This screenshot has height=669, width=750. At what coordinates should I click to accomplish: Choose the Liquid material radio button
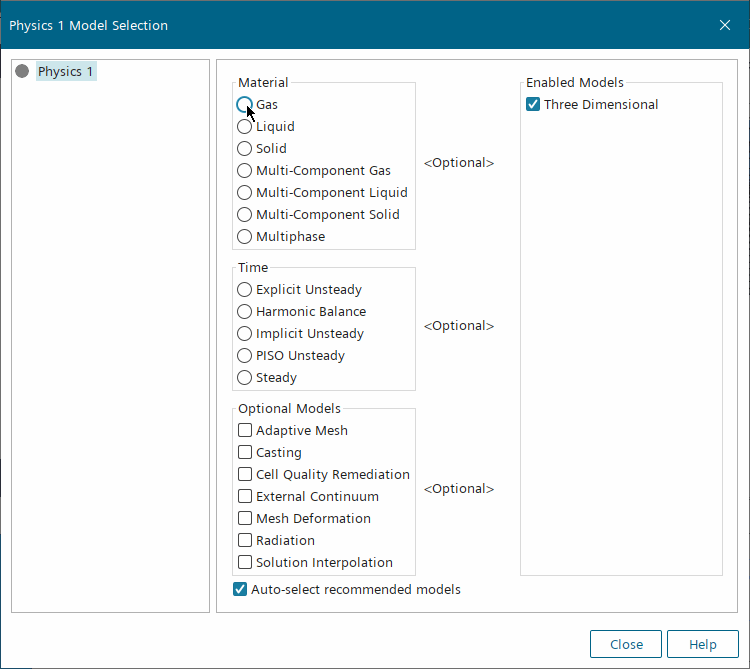tap(245, 127)
